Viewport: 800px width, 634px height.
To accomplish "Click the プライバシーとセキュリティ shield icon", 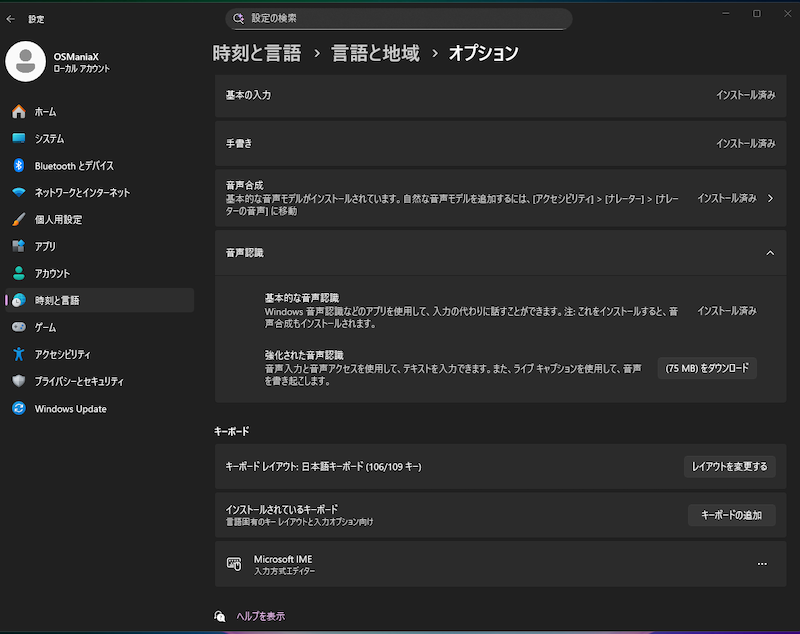I will [19, 381].
